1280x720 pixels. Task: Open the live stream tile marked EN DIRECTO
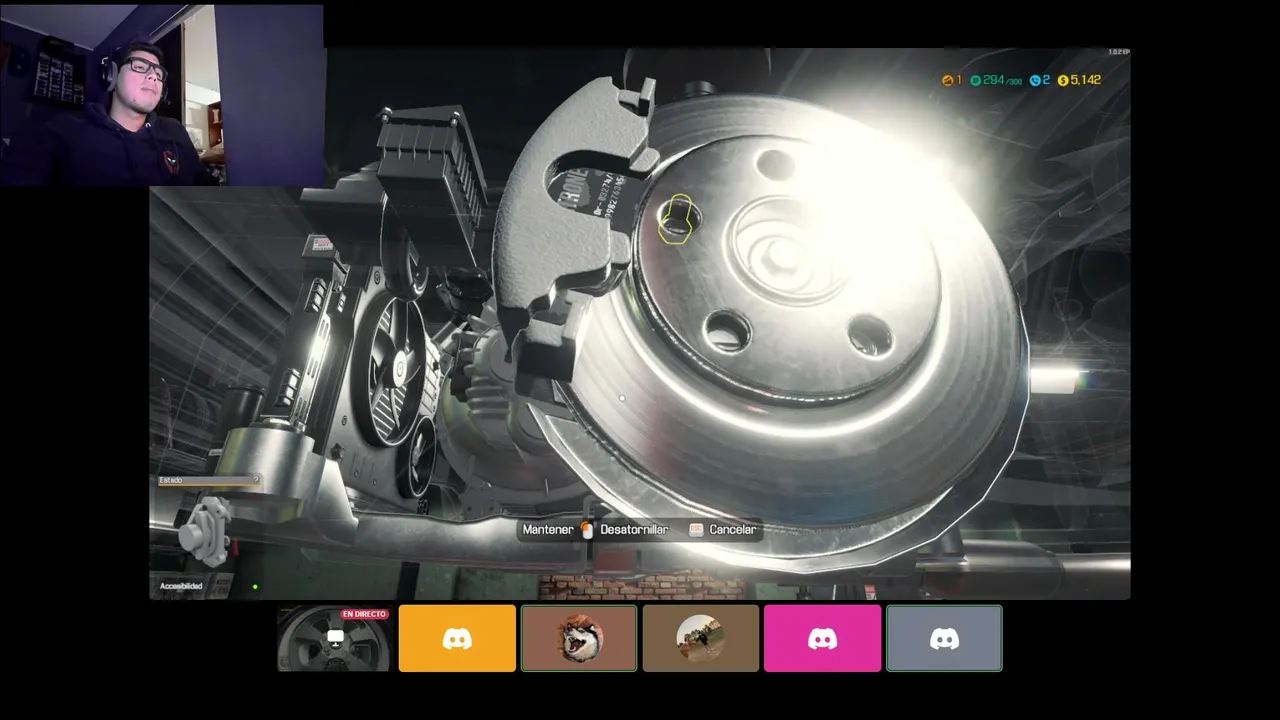tap(335, 638)
